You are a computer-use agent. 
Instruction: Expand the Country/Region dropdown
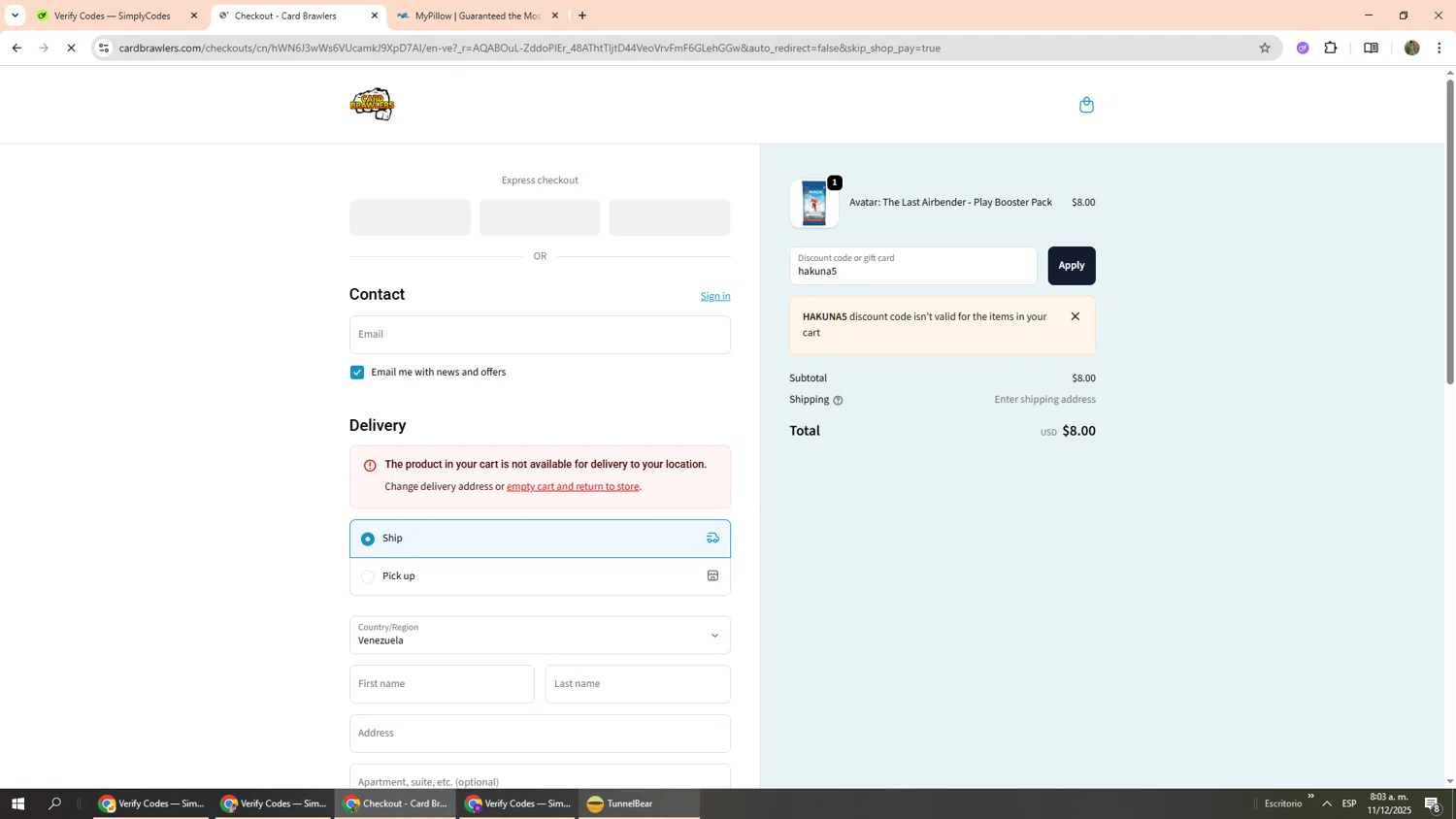coord(540,635)
